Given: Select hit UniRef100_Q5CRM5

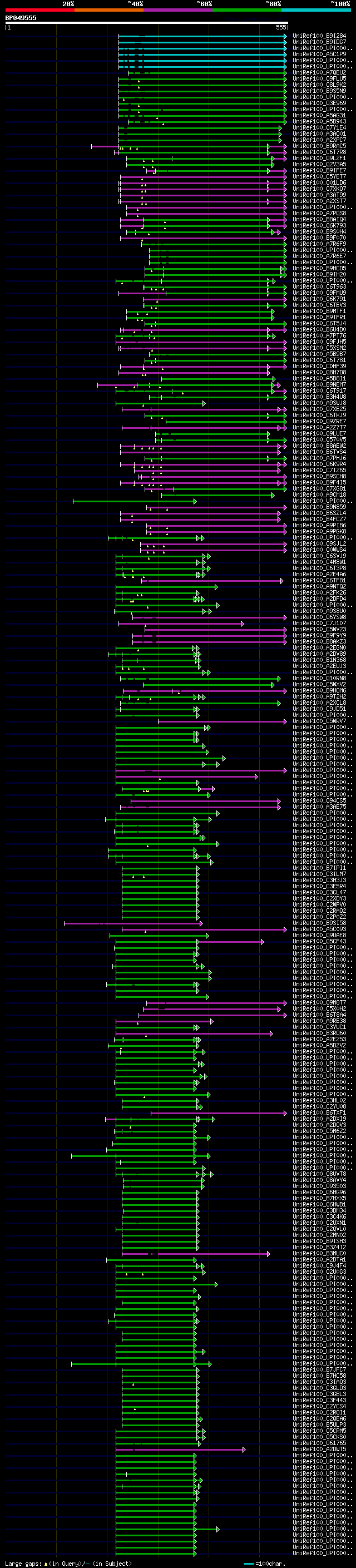Looking at the screenshot, I should [x=319, y=1431].
